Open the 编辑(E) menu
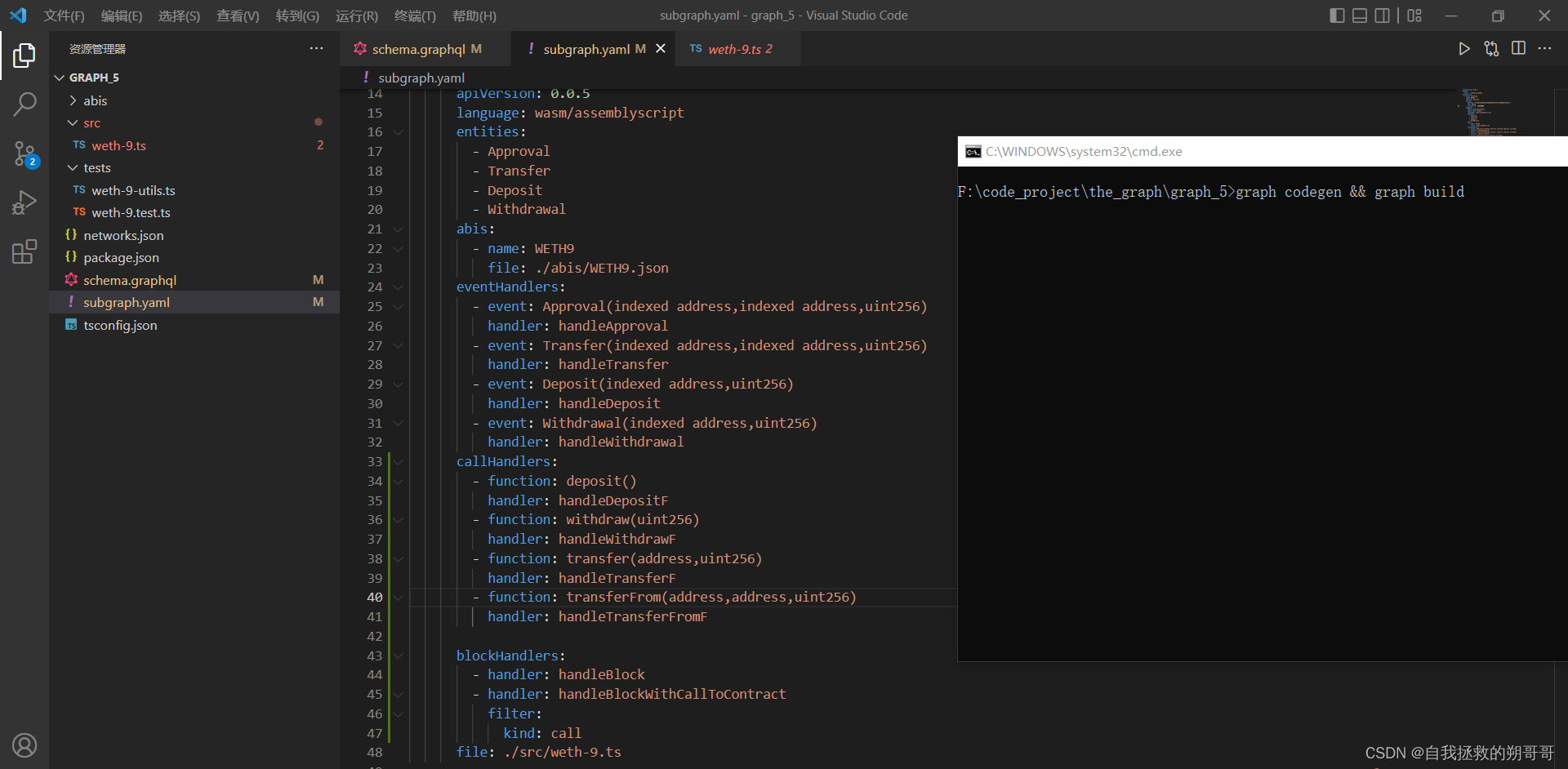This screenshot has width=1568, height=769. coord(122,16)
